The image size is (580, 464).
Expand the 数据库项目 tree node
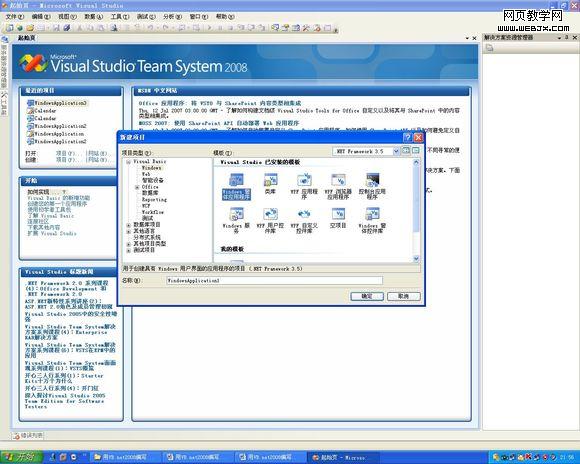(128, 225)
